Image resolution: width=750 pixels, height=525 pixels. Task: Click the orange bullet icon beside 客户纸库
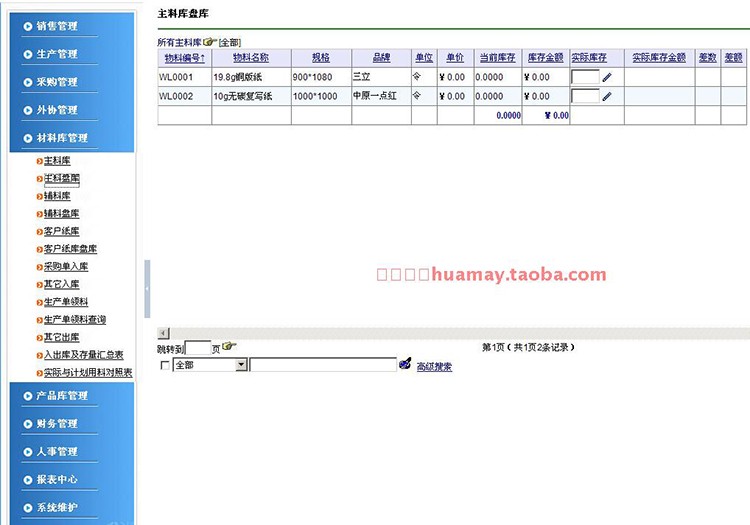pyautogui.click(x=40, y=232)
